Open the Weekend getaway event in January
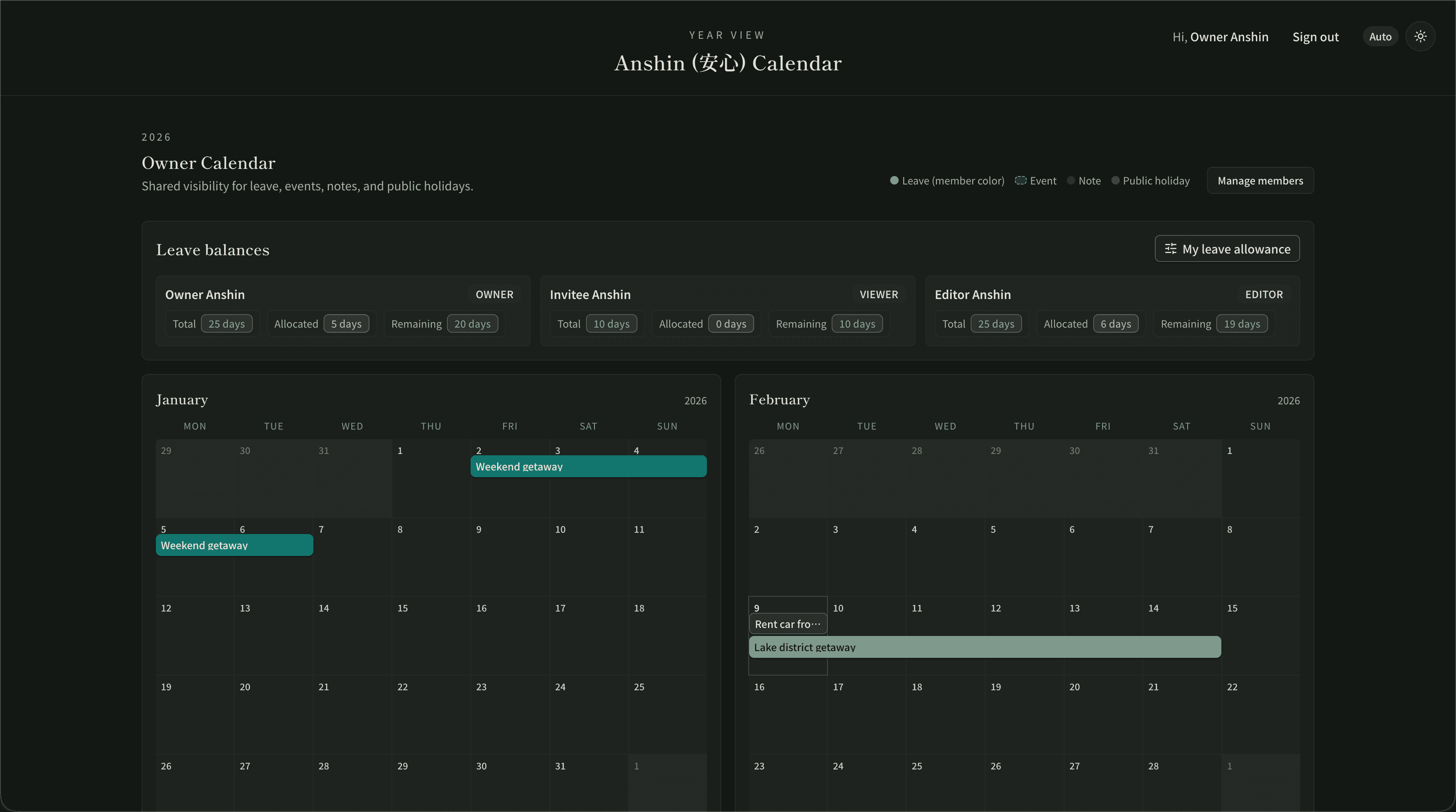This screenshot has width=1456, height=812. pos(588,466)
